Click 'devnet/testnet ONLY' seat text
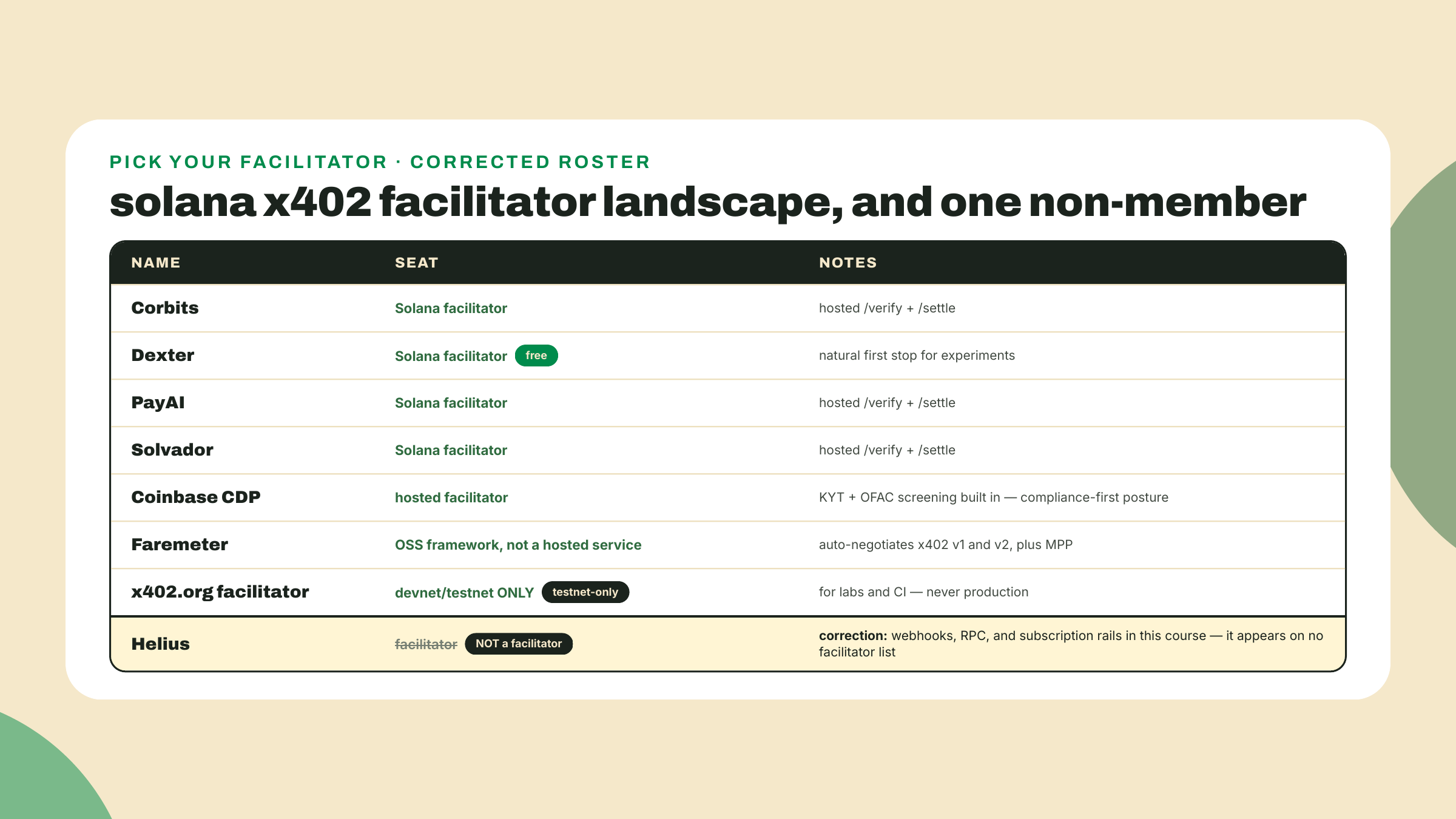1456x819 pixels. click(x=464, y=593)
